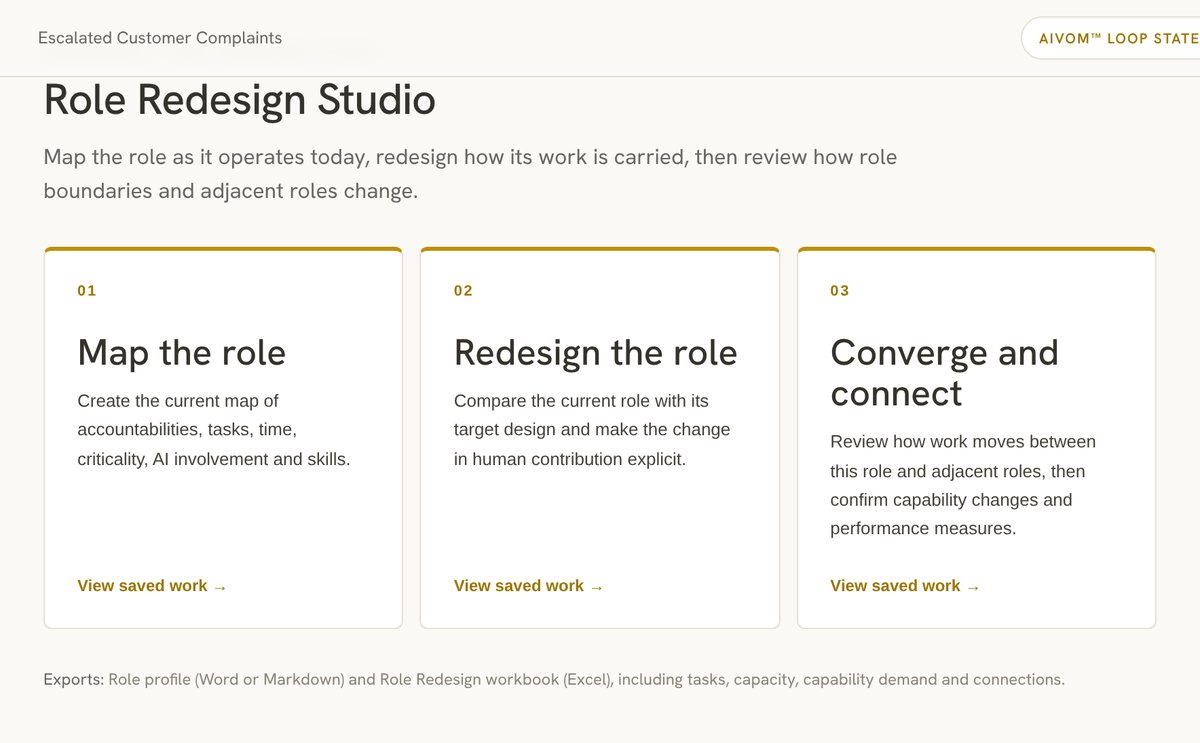
Task: Open the AIVOM Loop State button
Action: point(1111,38)
